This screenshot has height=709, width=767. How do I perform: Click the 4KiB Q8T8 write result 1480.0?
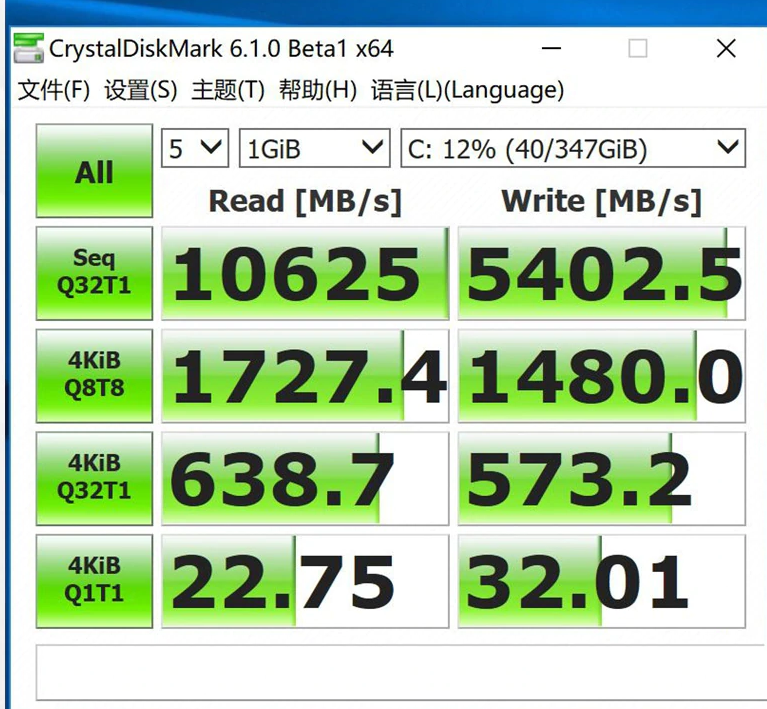pyautogui.click(x=602, y=376)
